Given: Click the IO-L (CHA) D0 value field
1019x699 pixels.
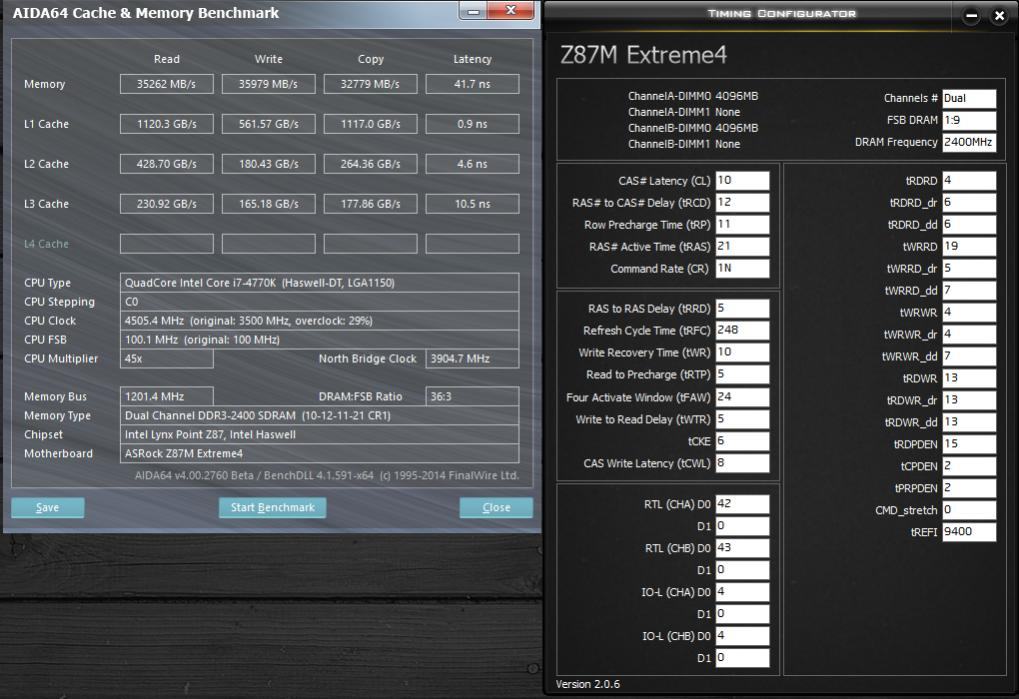Looking at the screenshot, I should coord(742,592).
